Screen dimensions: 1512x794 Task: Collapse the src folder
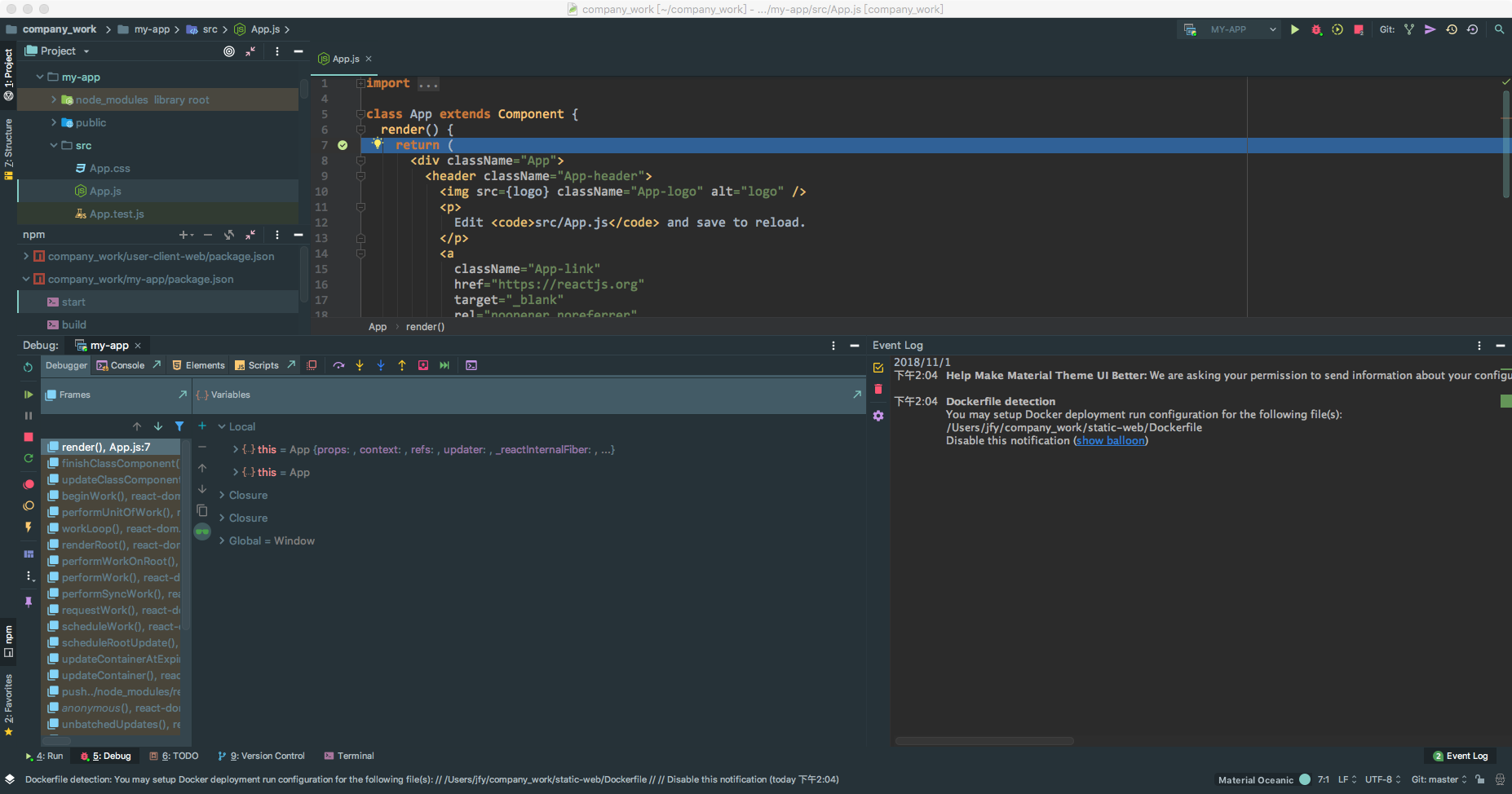54,145
